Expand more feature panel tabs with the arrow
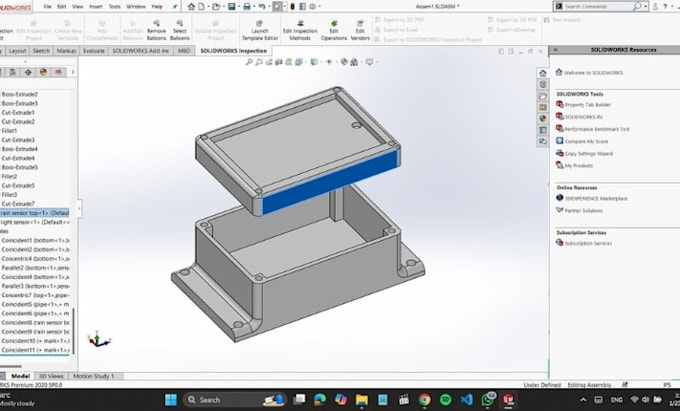 coord(73,72)
